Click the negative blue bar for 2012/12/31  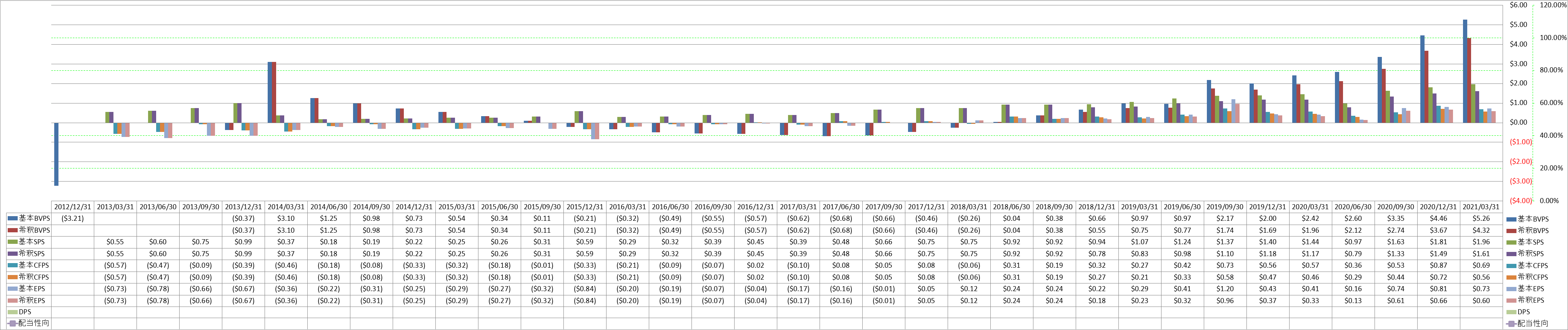tap(56, 154)
